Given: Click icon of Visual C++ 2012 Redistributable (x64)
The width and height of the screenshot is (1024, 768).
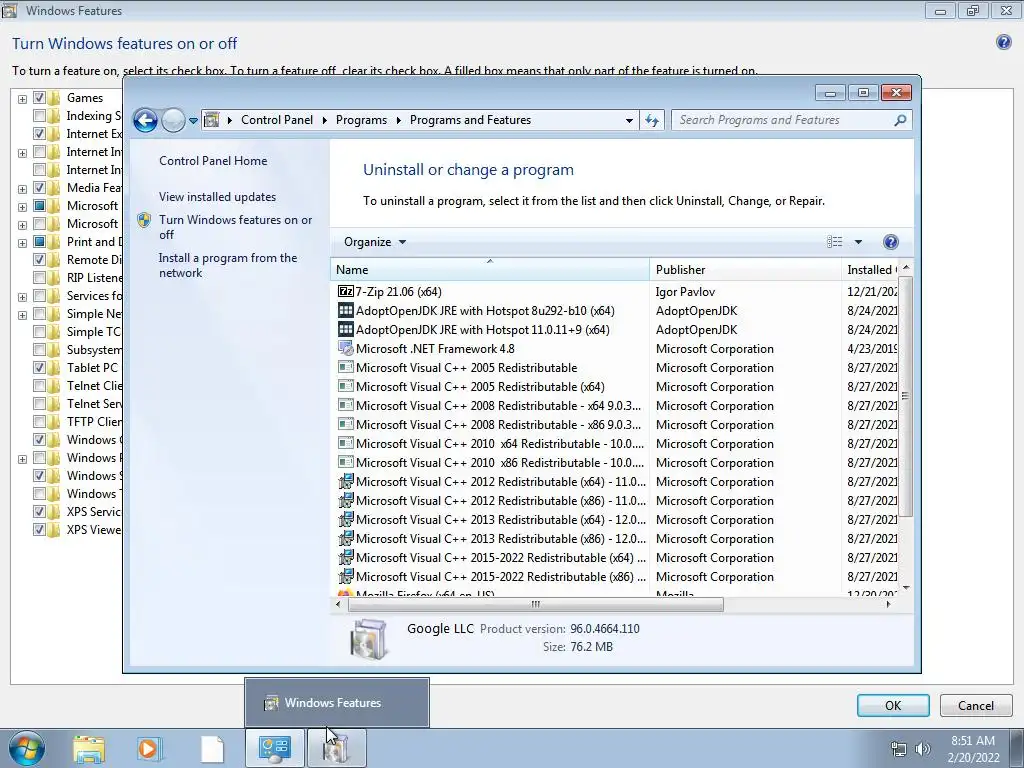Looking at the screenshot, I should tap(345, 481).
